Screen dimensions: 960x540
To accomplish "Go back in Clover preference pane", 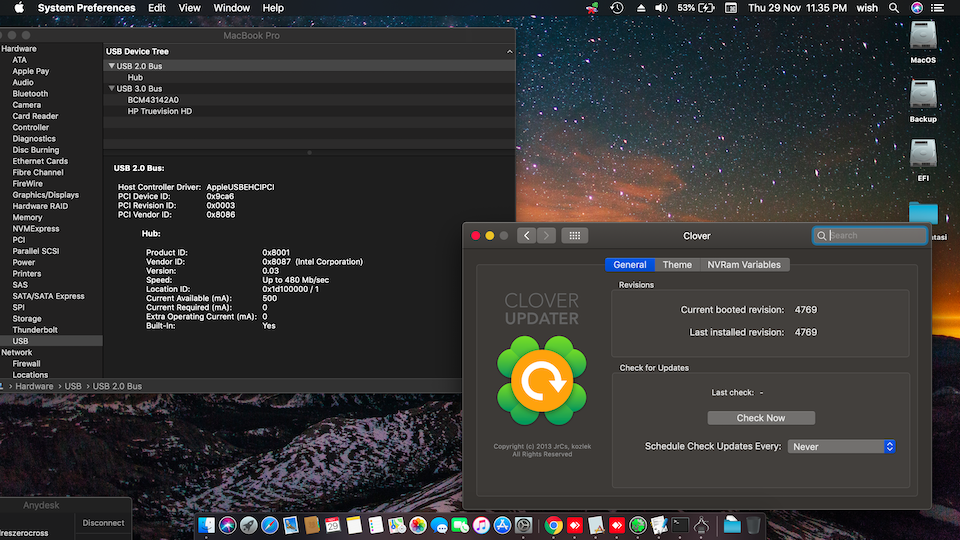I will point(527,236).
